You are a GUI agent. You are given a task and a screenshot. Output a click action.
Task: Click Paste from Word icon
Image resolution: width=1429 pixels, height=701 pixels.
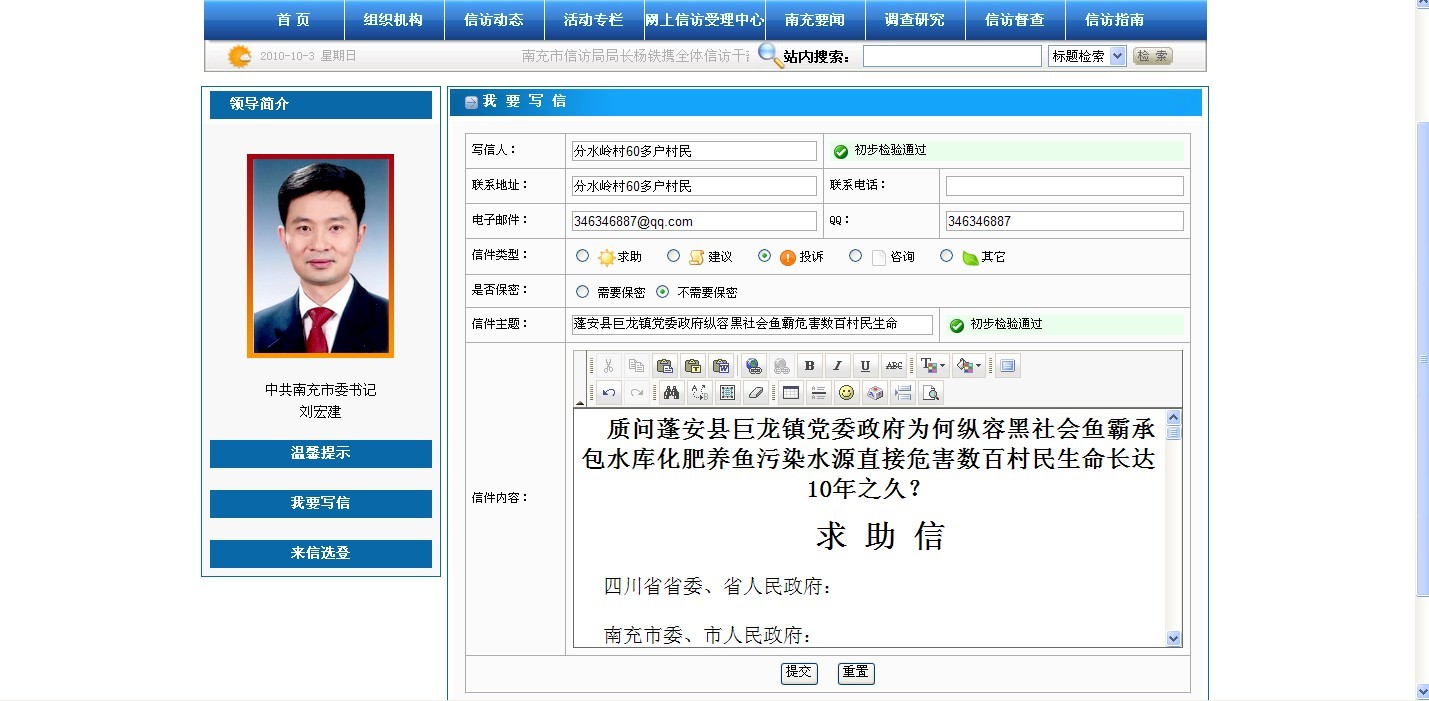[x=720, y=366]
